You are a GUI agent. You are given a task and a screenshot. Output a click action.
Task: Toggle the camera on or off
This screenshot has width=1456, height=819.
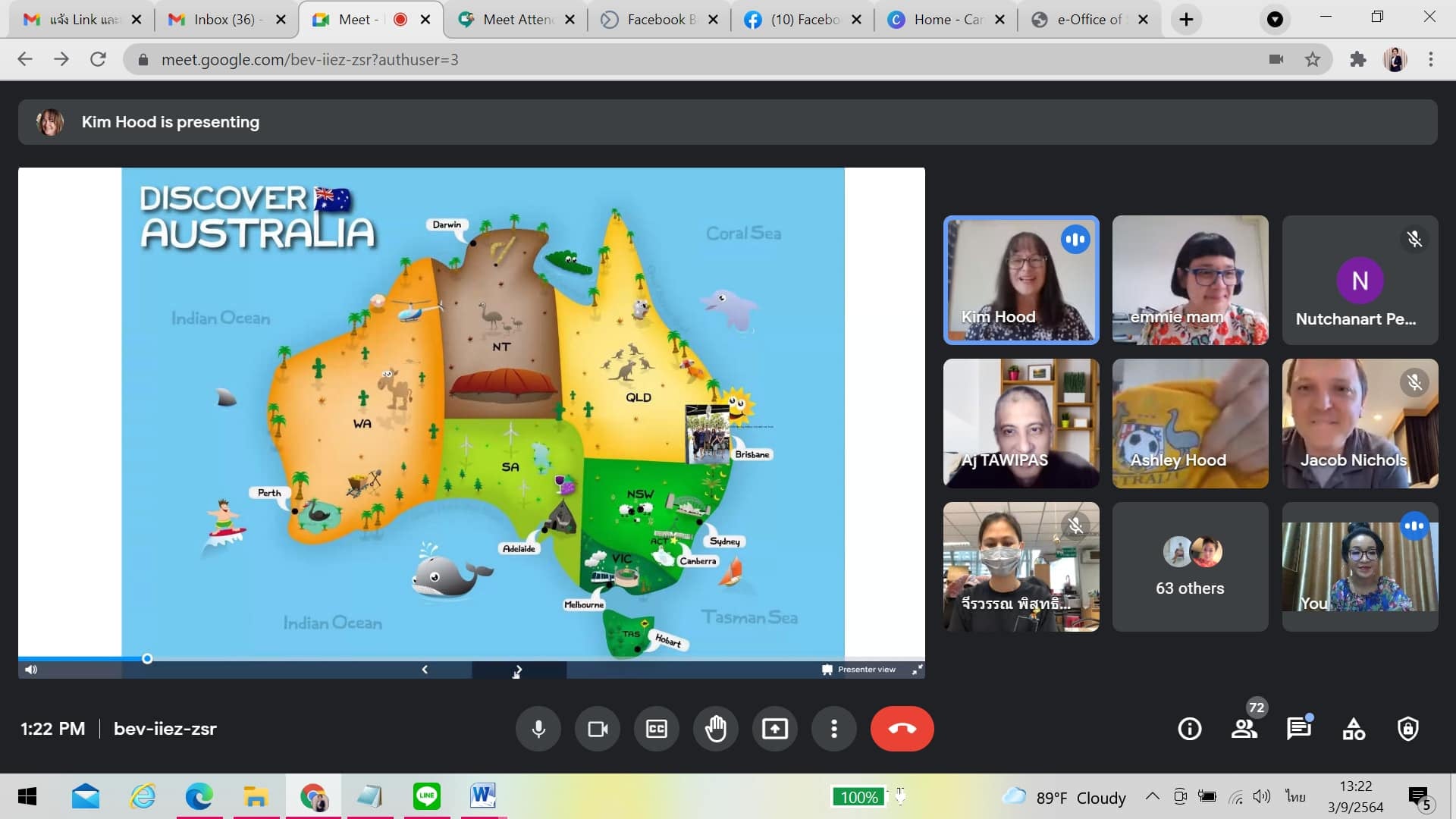tap(598, 729)
